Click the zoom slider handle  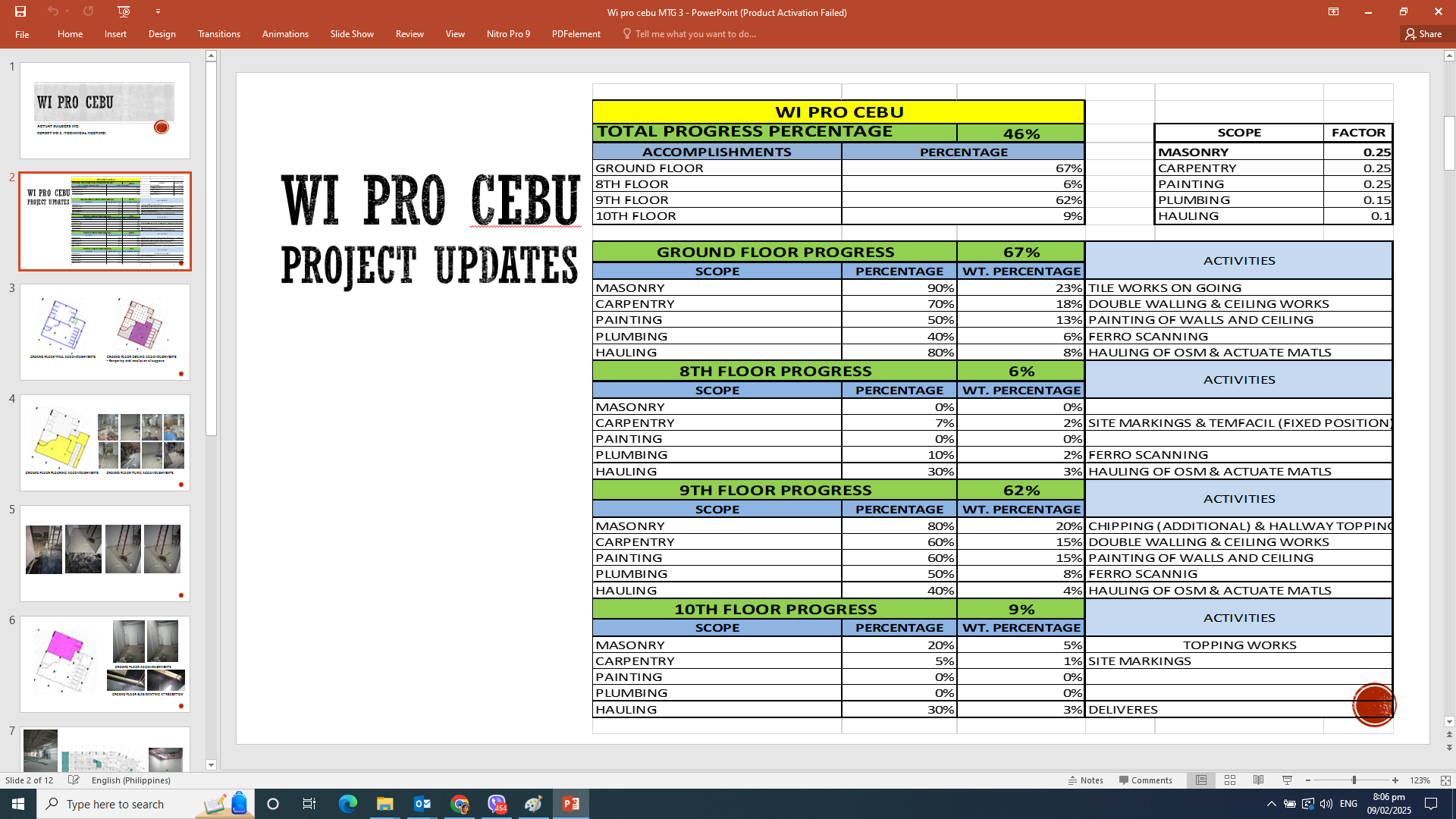(1354, 780)
